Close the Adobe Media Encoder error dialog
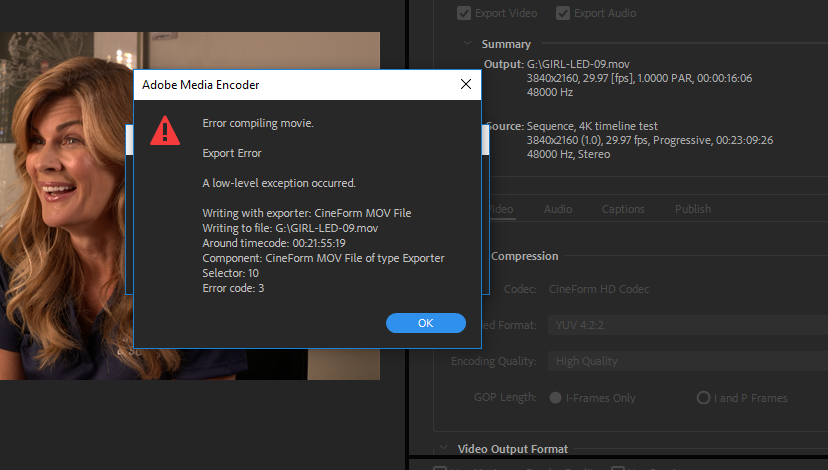The width and height of the screenshot is (828, 470). tap(465, 85)
